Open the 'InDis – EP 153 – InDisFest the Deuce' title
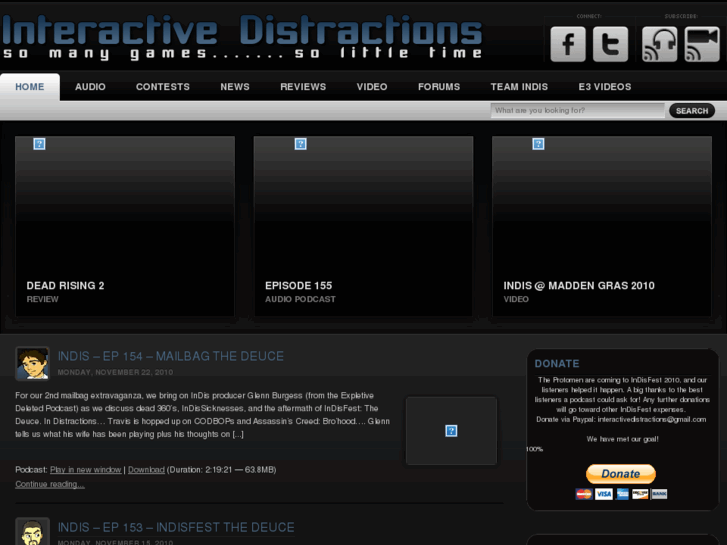The width and height of the screenshot is (727, 545). click(176, 527)
